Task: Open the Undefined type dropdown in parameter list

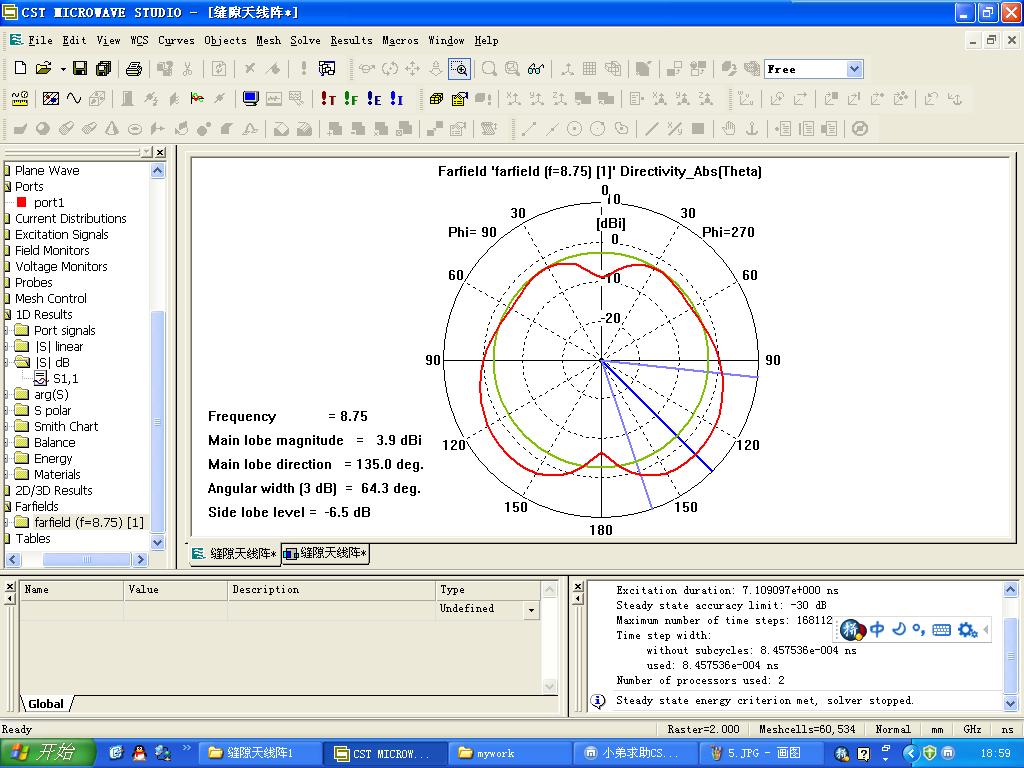Action: pyautogui.click(x=532, y=610)
